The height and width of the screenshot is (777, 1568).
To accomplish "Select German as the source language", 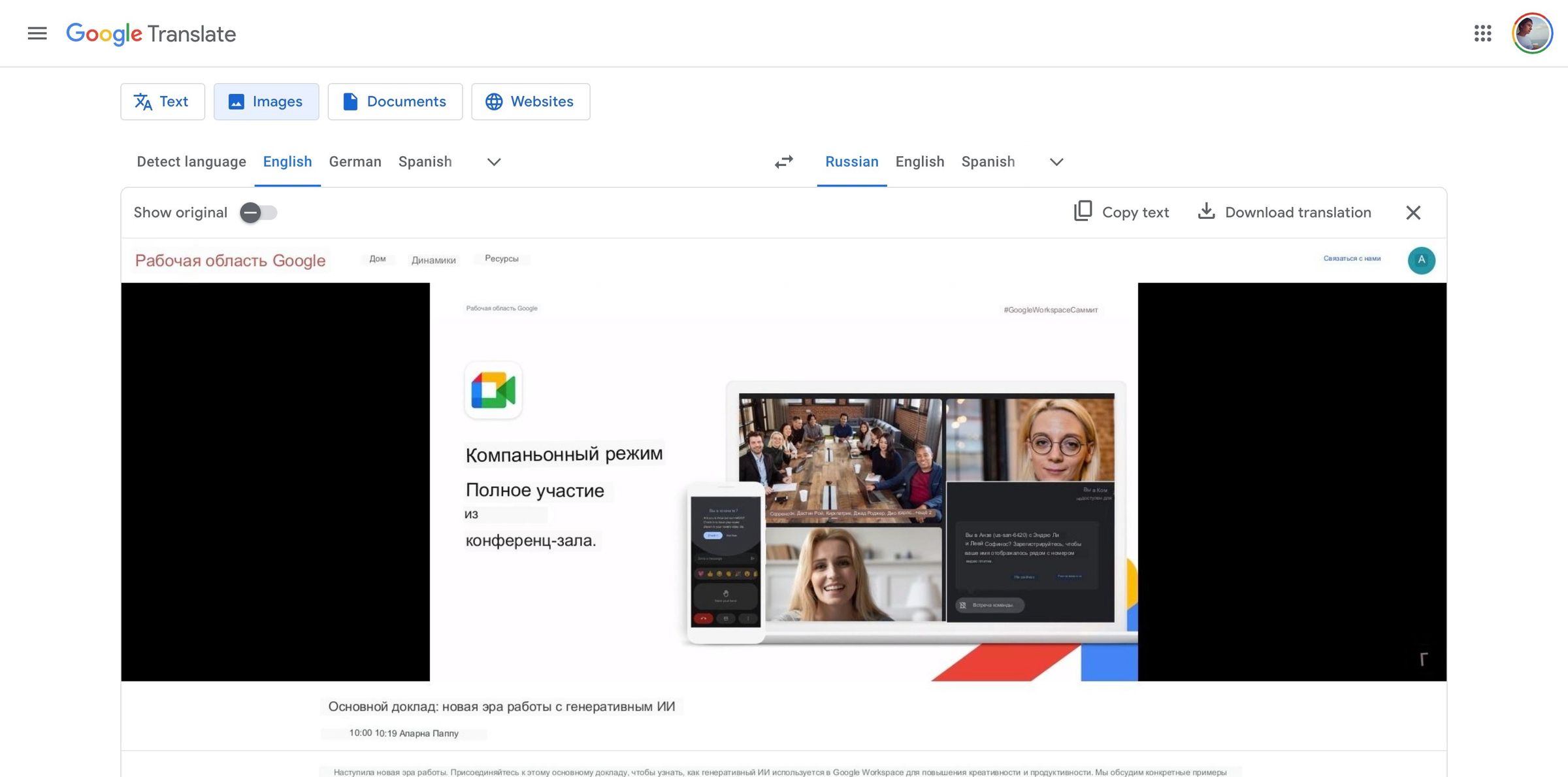I will 355,161.
